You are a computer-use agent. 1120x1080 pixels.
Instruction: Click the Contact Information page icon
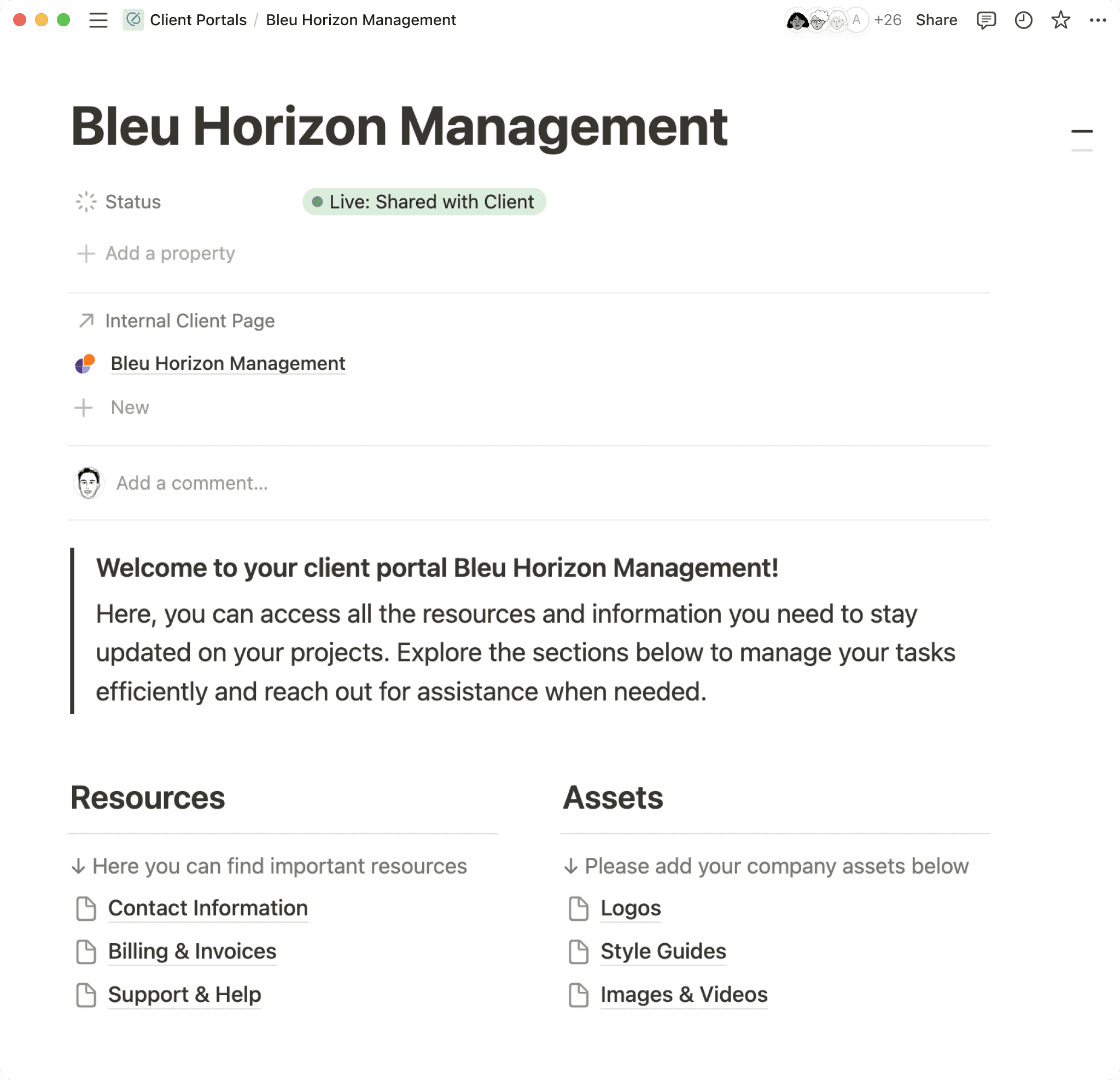[86, 909]
